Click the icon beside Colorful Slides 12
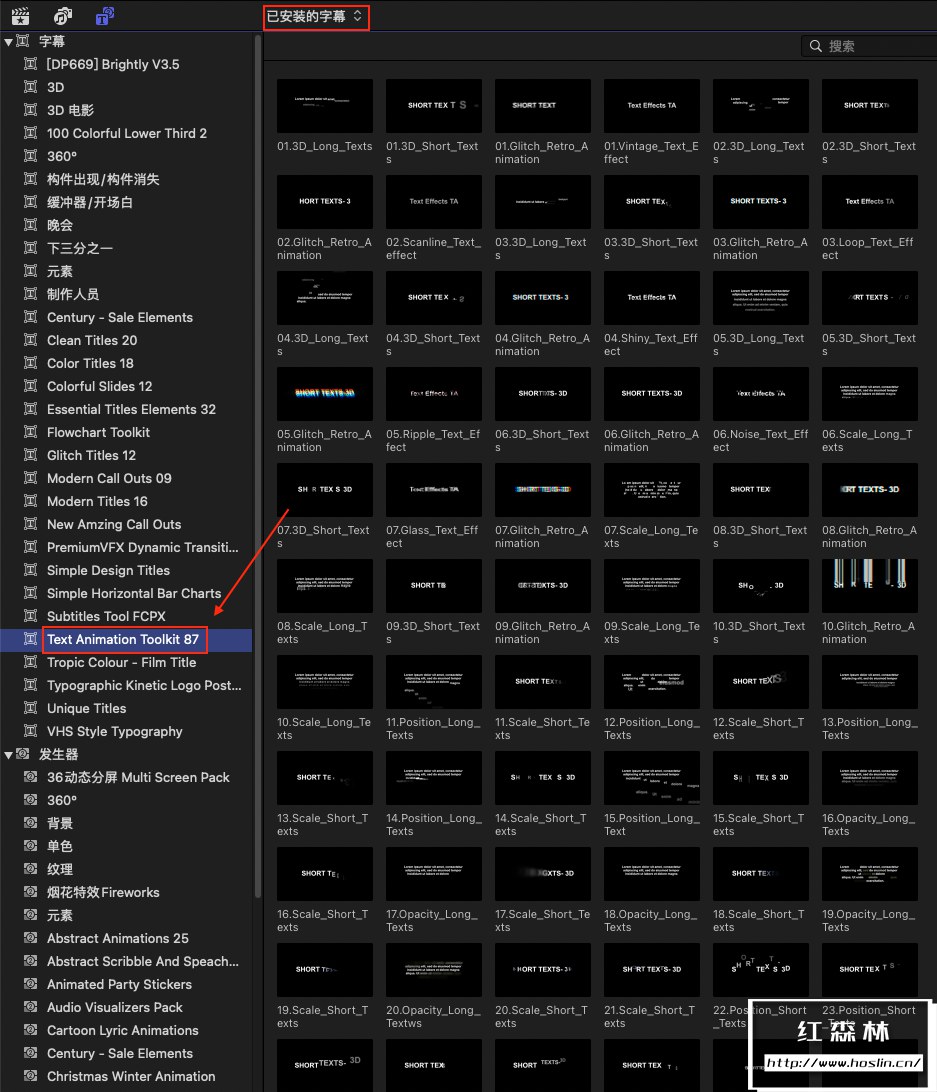The image size is (937, 1092). 31,386
